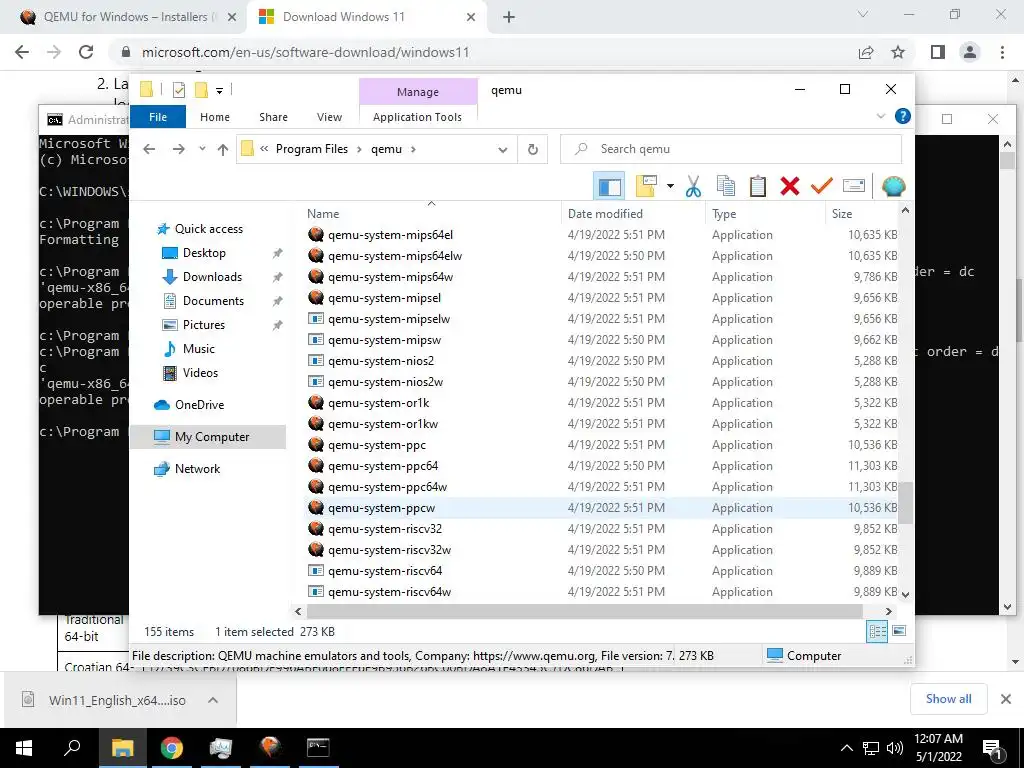This screenshot has height=768, width=1024.
Task: Select file qemu-system-or1k
Action: tap(378, 403)
